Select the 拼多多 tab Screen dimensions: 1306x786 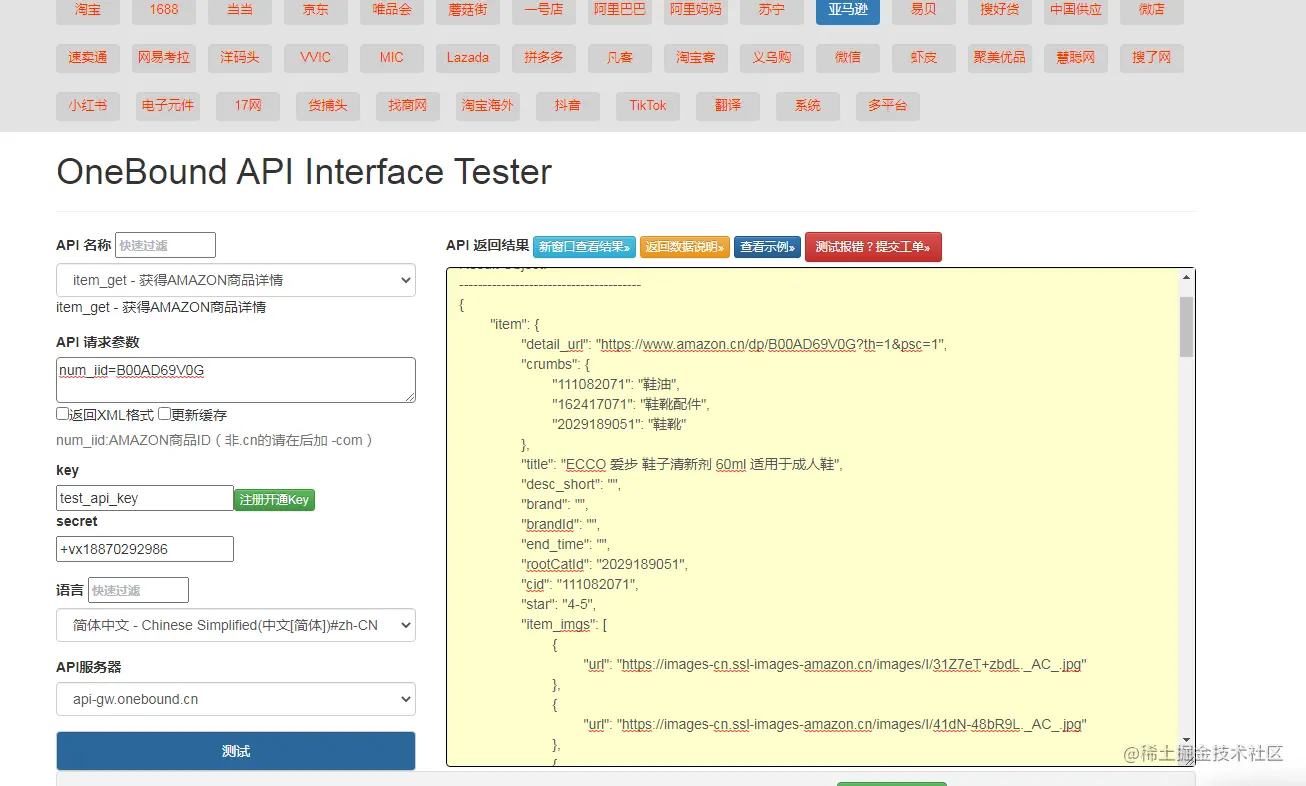pos(544,58)
